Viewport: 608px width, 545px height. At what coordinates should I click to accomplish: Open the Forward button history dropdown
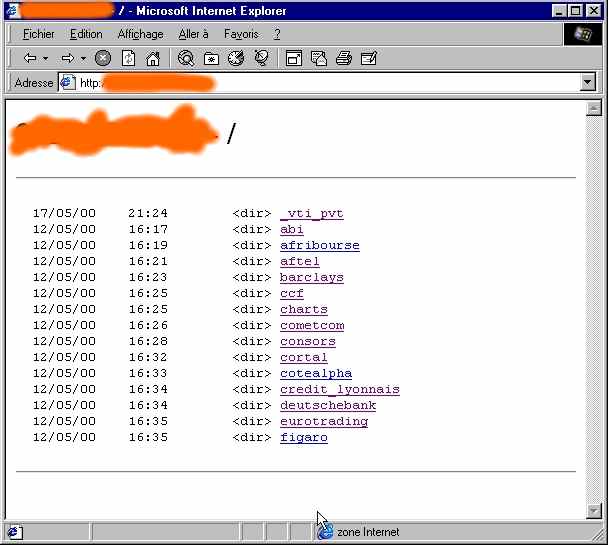83,59
